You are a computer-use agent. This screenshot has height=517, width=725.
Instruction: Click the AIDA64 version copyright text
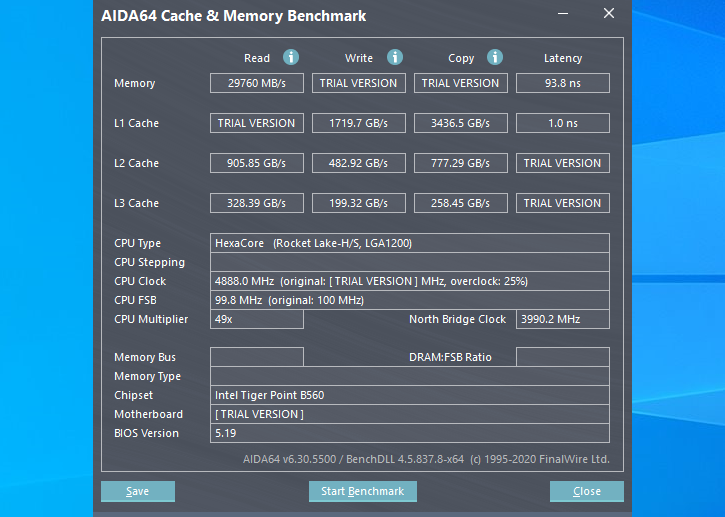click(x=426, y=459)
